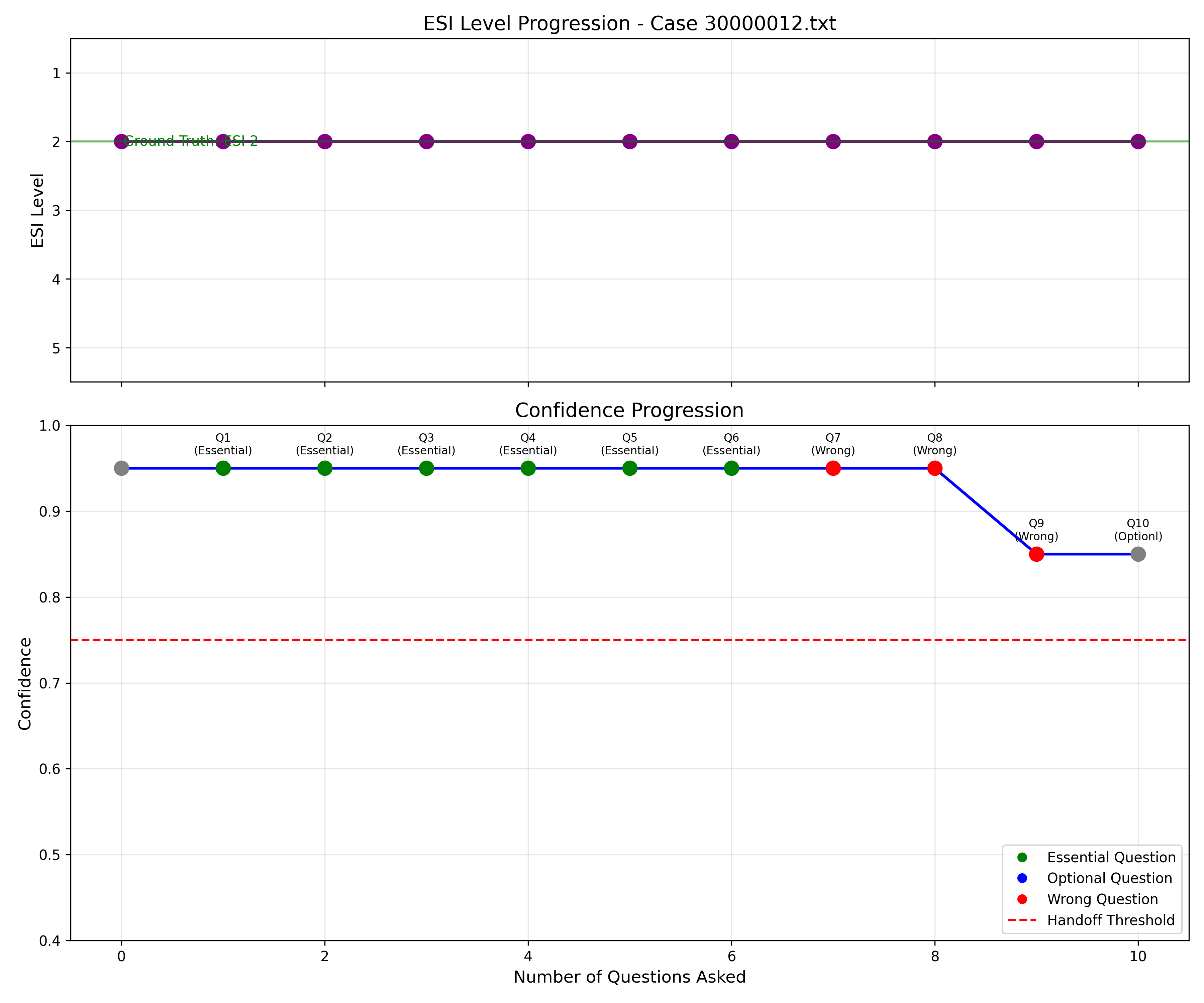Click the '0.5' confidence axis tick label
1204x1003 pixels.
coord(49,855)
